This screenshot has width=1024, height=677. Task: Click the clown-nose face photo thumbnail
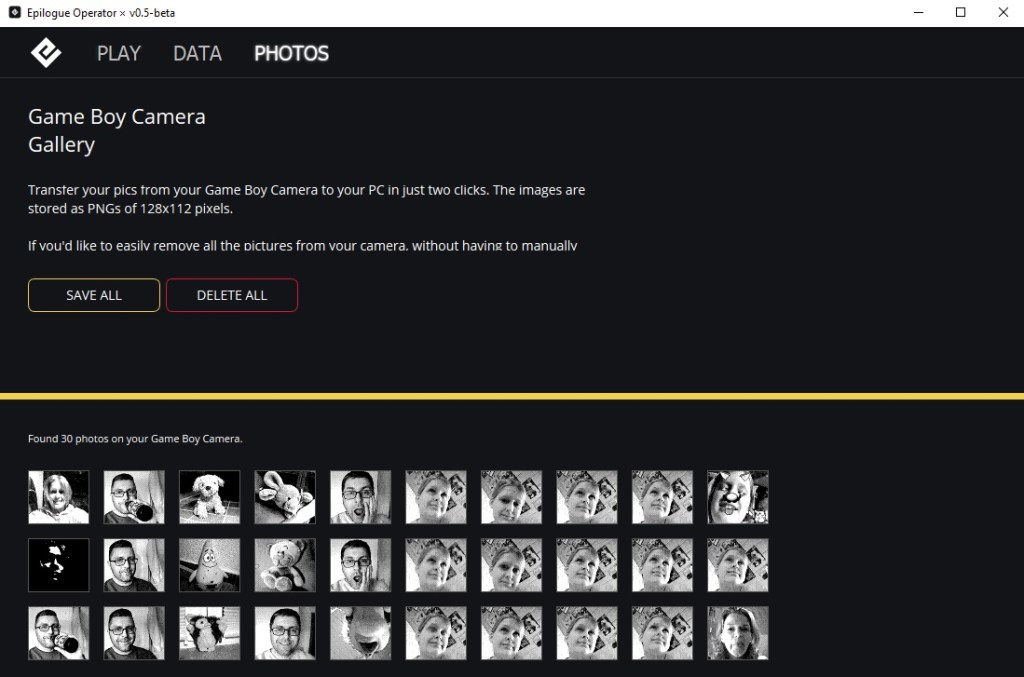click(x=738, y=497)
